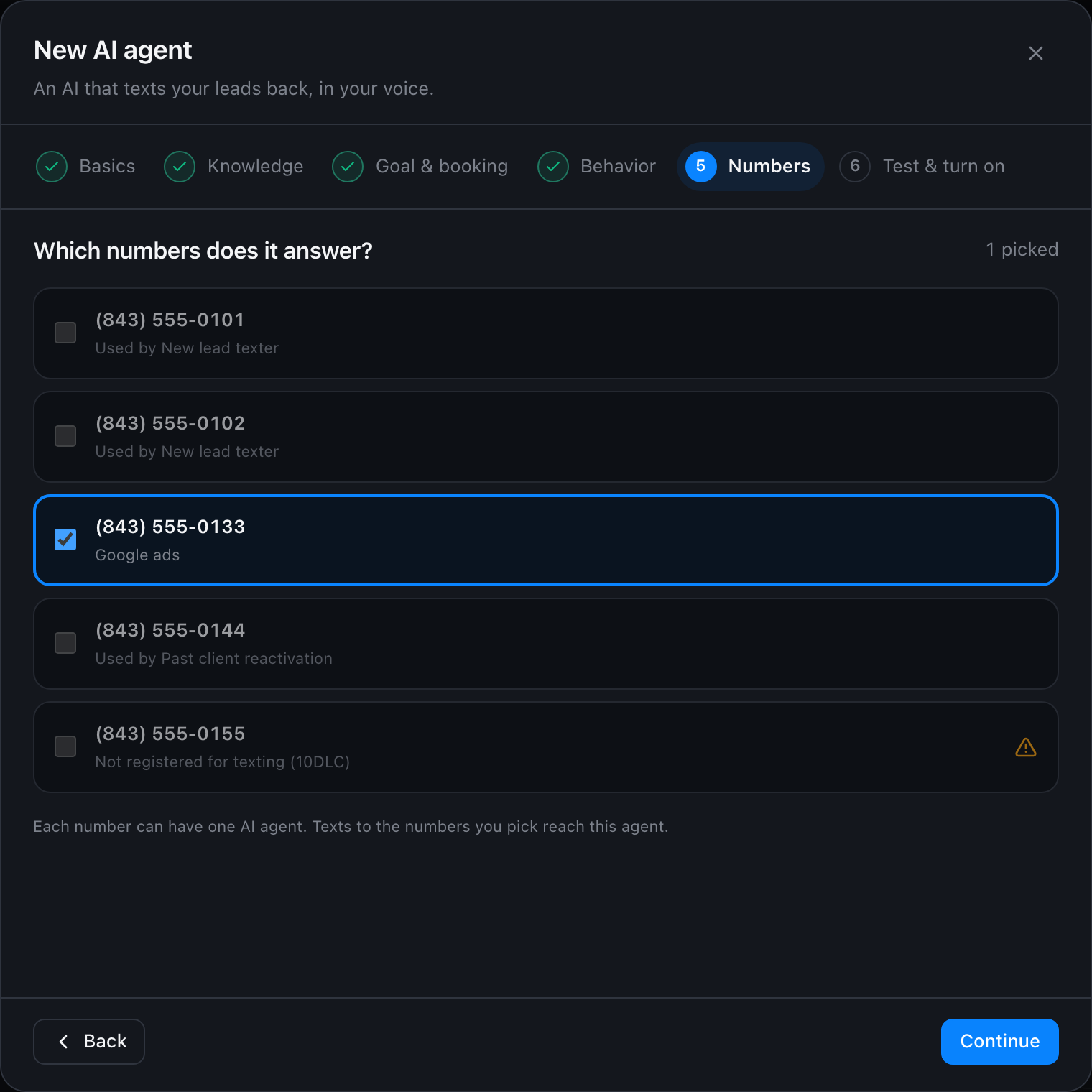
Task: Open the Goal & booking step
Action: 420,167
